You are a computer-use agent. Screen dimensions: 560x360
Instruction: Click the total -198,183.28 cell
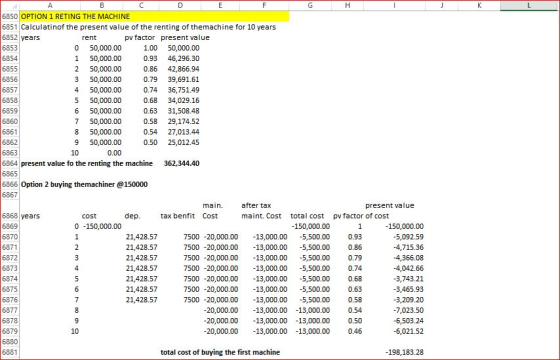point(404,352)
